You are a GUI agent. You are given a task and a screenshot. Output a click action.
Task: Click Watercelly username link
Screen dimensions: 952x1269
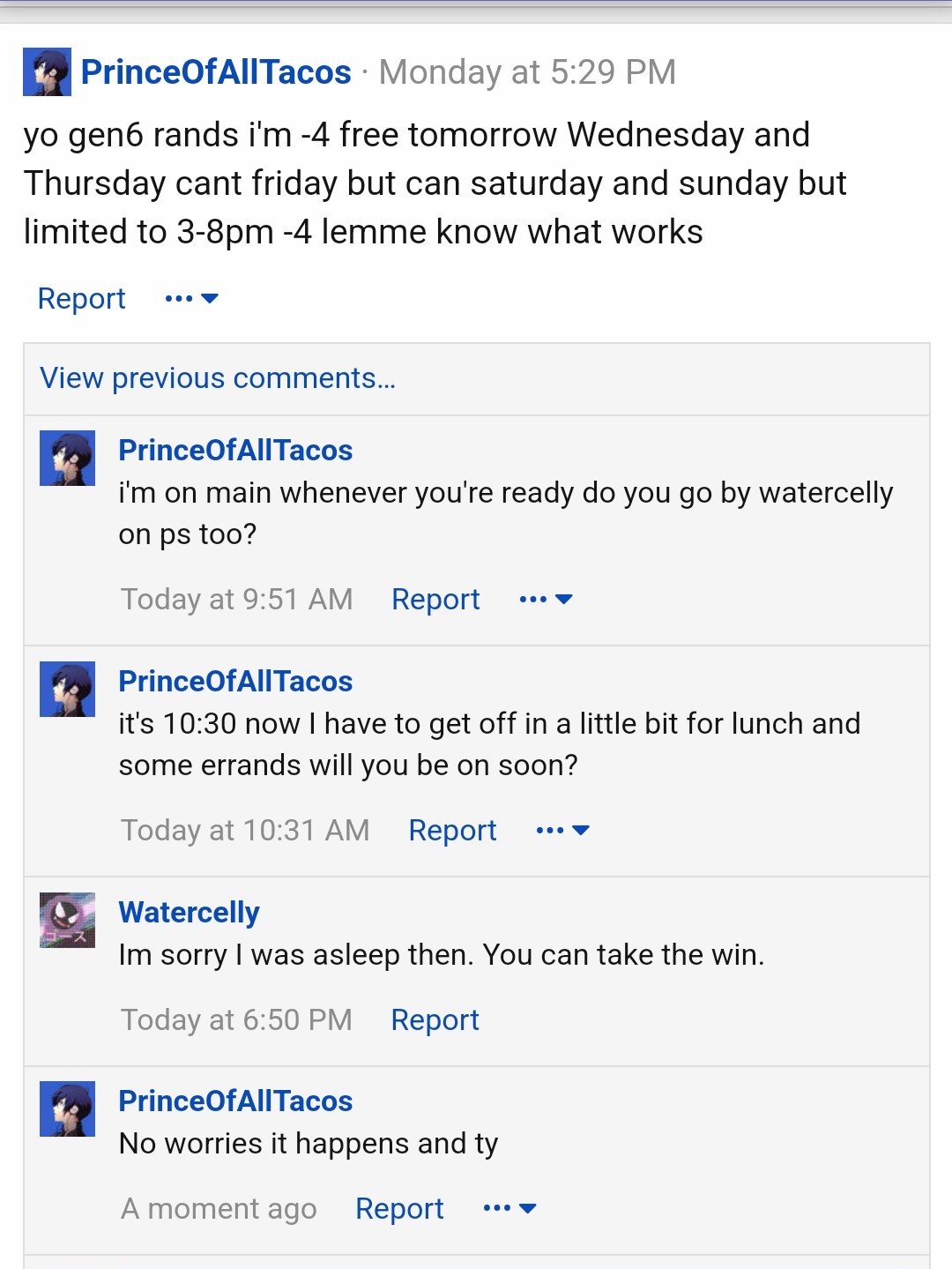tap(190, 913)
